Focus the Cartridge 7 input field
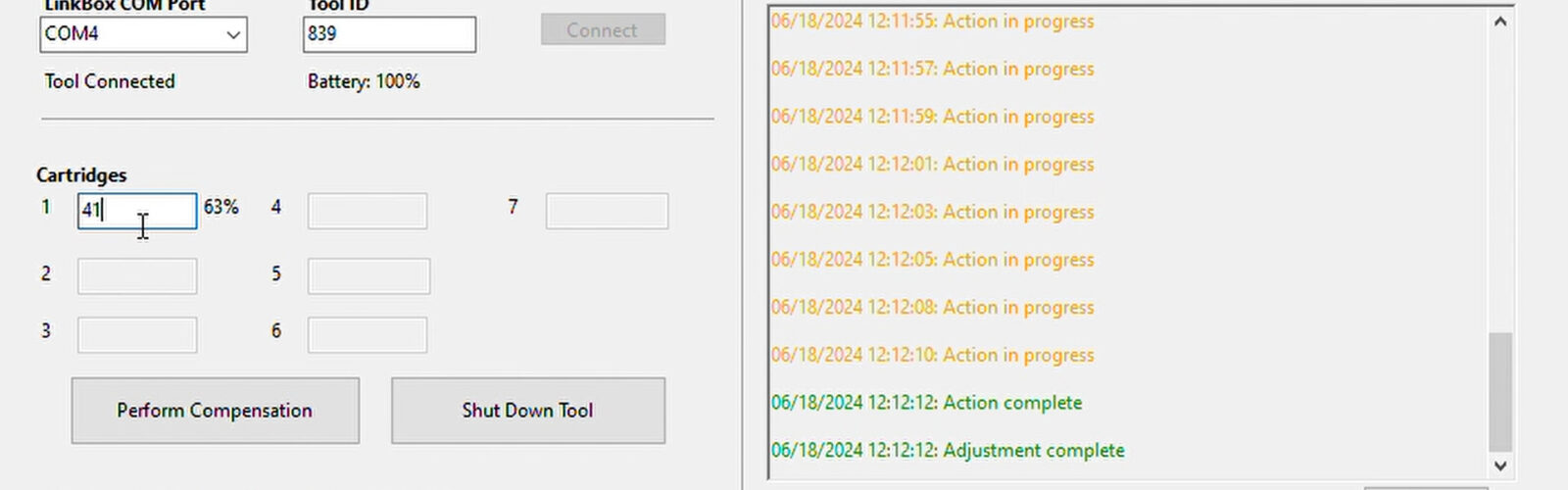The image size is (1568, 490). coord(607,211)
